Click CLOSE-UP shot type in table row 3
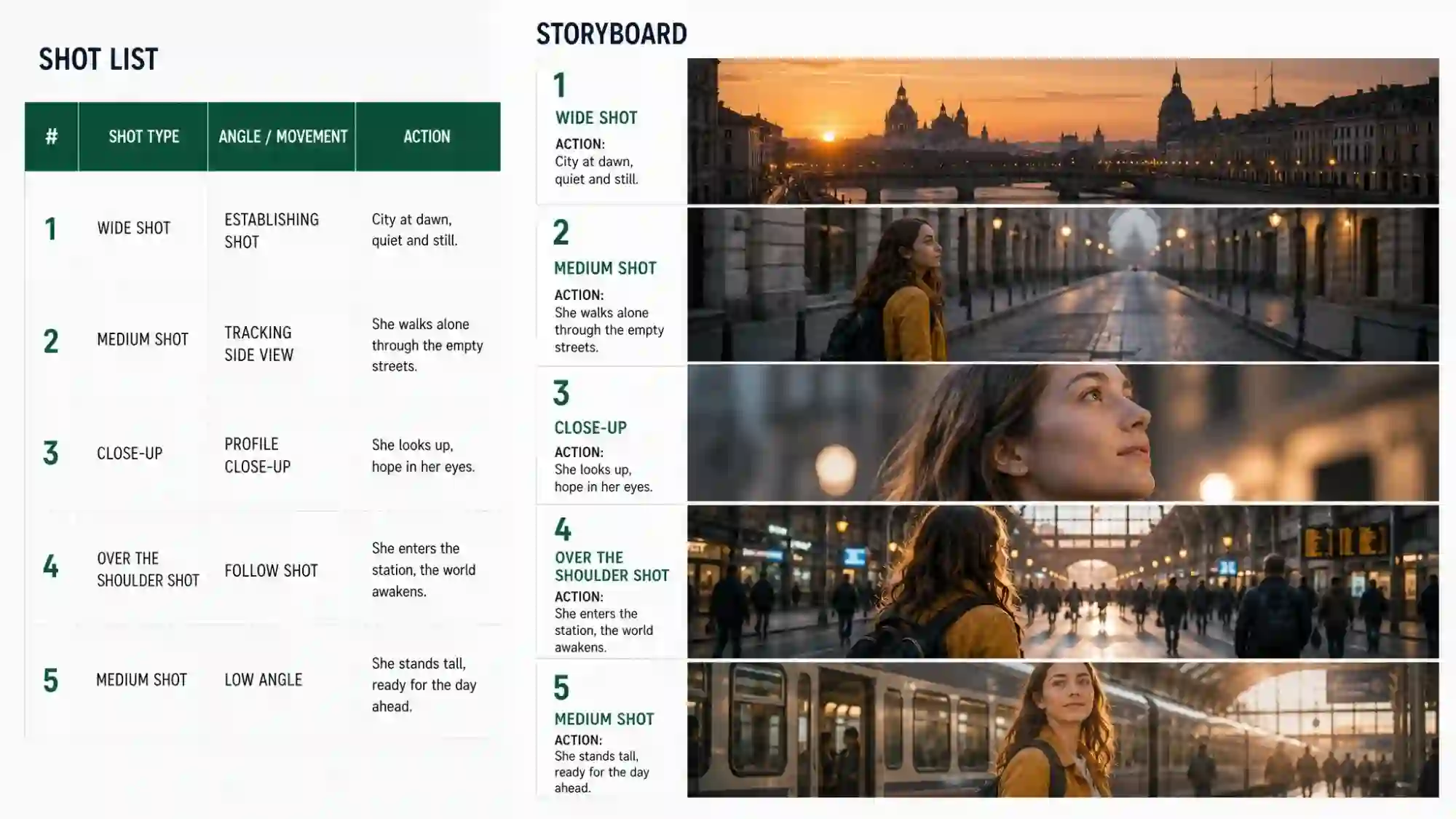The width and height of the screenshot is (1456, 819). pos(130,454)
